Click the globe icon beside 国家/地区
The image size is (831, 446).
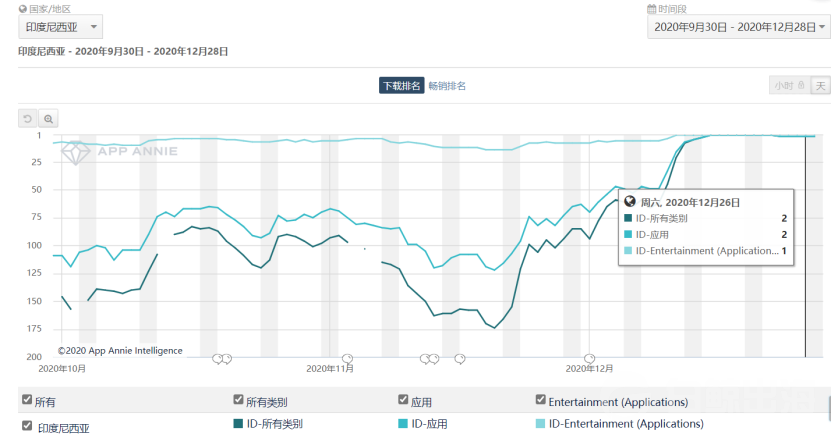(x=22, y=9)
